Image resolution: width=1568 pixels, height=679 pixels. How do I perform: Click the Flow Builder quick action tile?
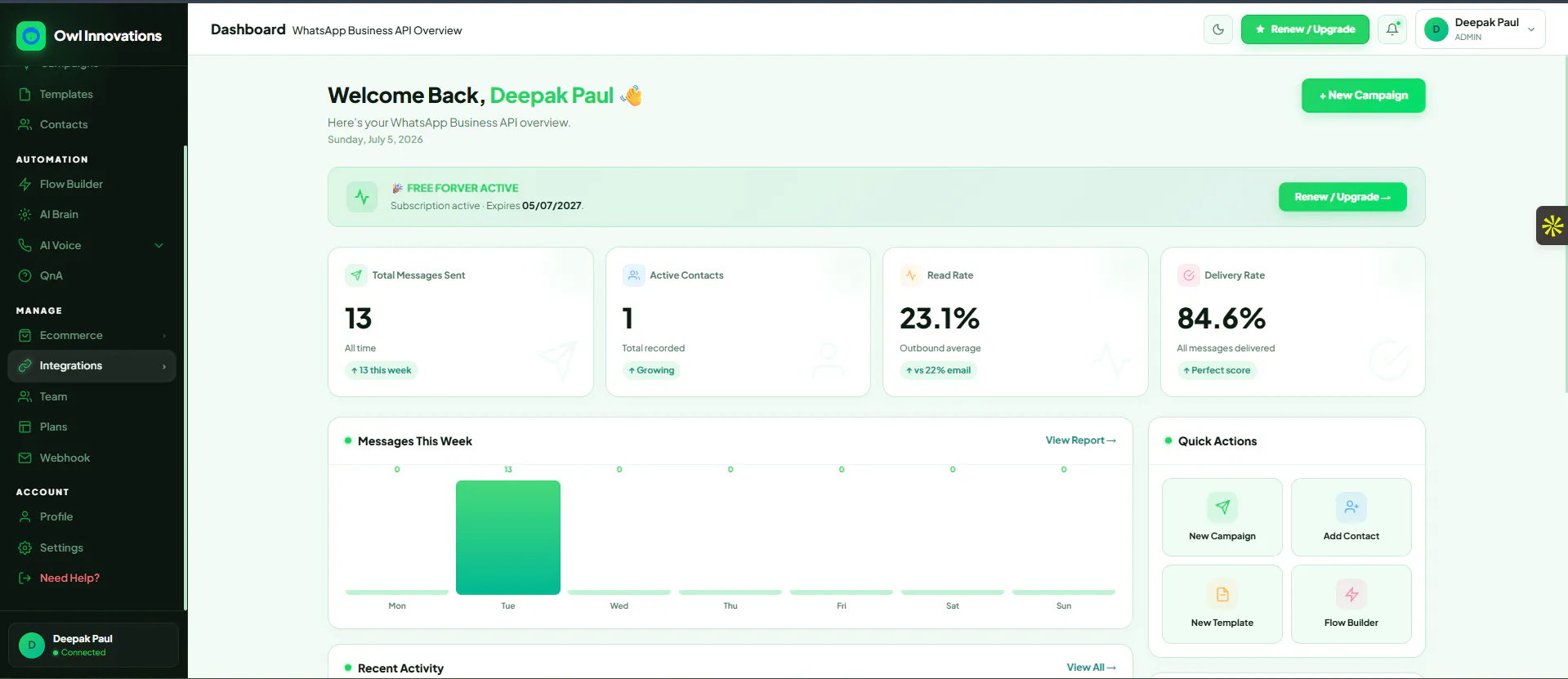tap(1351, 604)
